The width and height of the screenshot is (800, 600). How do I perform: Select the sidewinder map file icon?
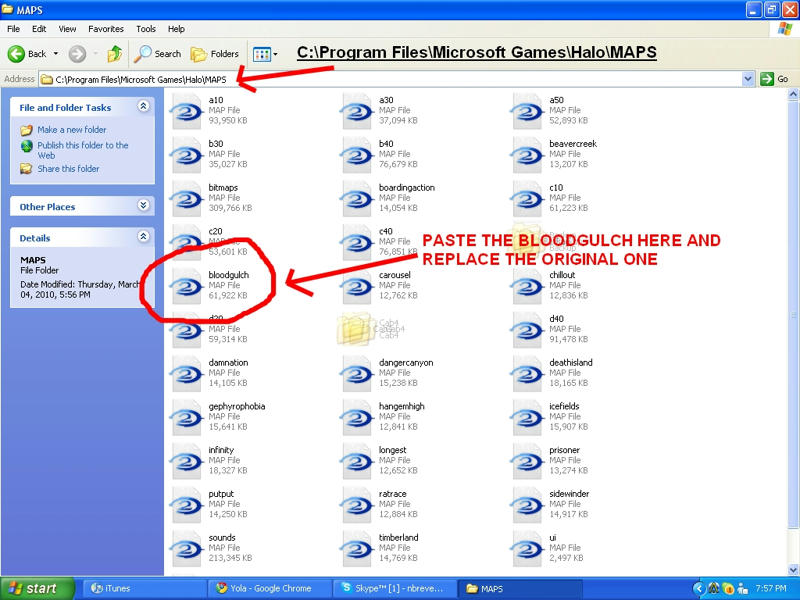528,505
